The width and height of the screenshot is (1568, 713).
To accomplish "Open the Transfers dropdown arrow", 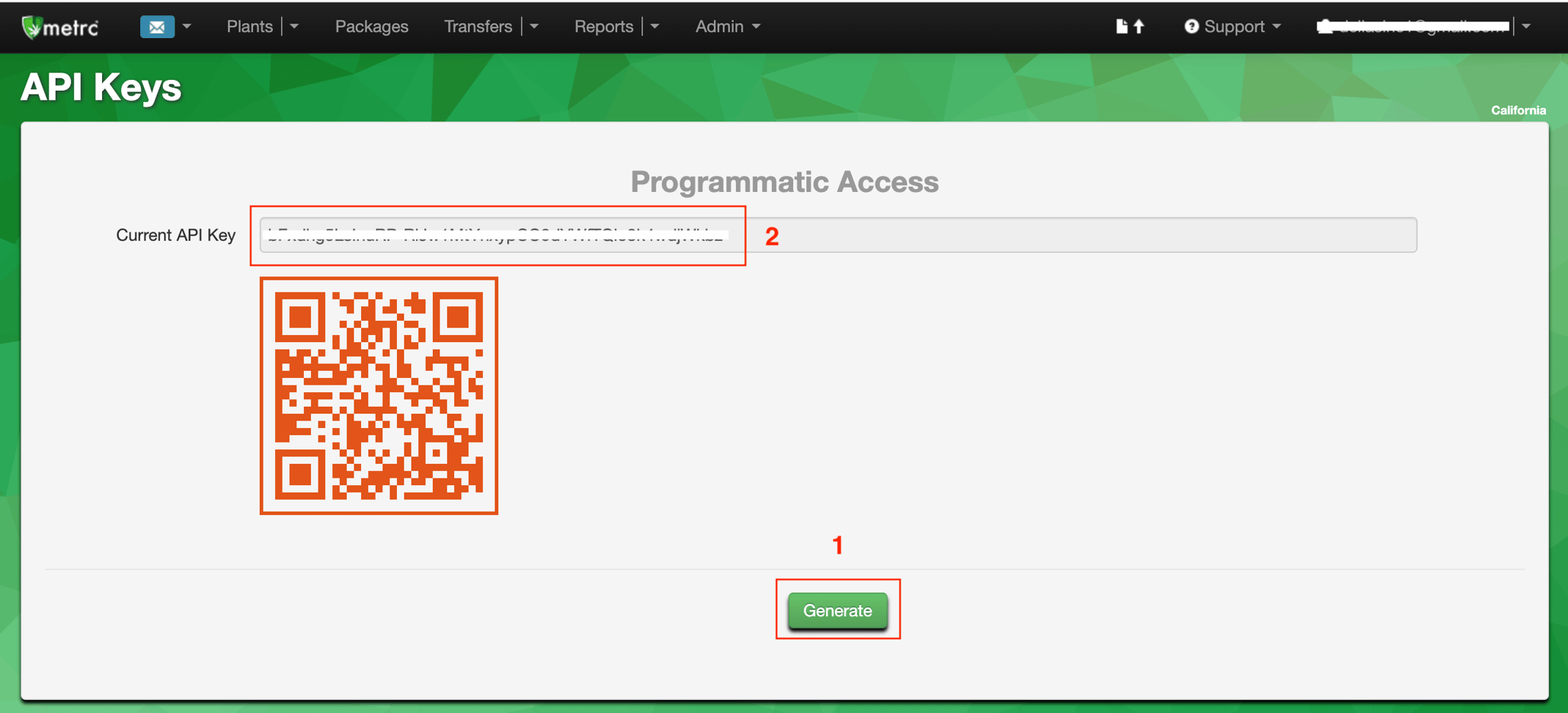I will pyautogui.click(x=535, y=25).
